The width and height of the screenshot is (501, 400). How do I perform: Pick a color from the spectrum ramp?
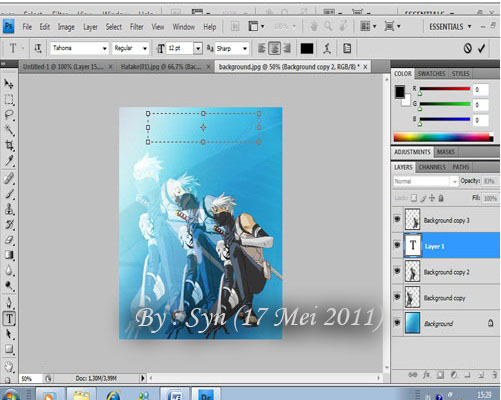pyautogui.click(x=443, y=137)
